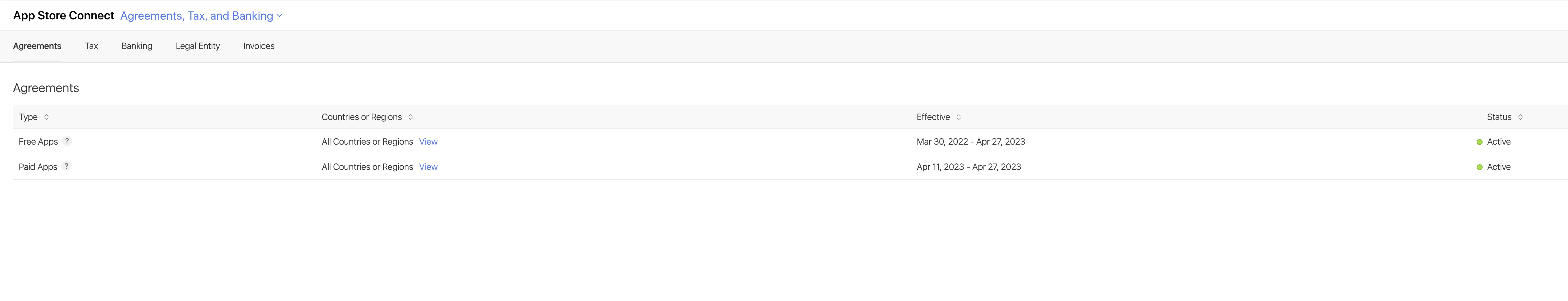Select the Agreements tab
The height and width of the screenshot is (301, 1568).
coord(37,46)
